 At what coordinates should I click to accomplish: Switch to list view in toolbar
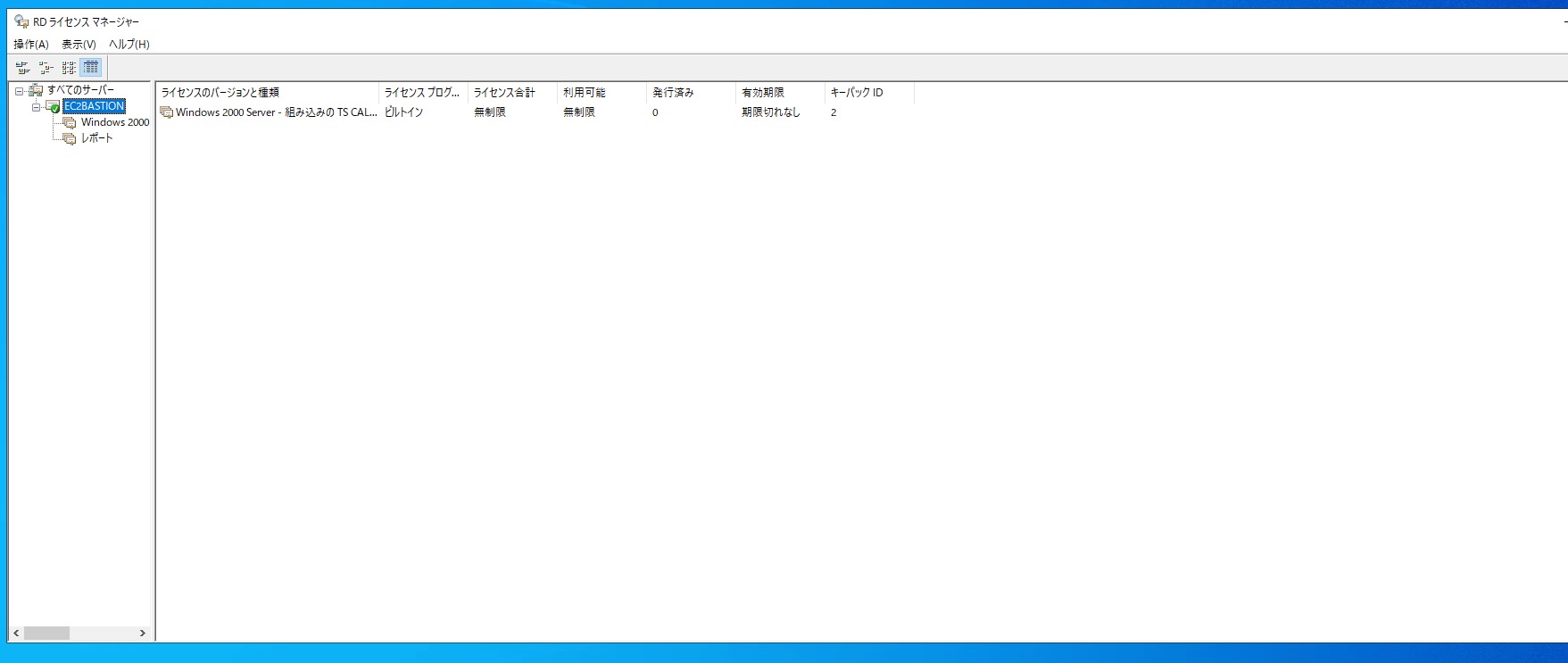[69, 68]
